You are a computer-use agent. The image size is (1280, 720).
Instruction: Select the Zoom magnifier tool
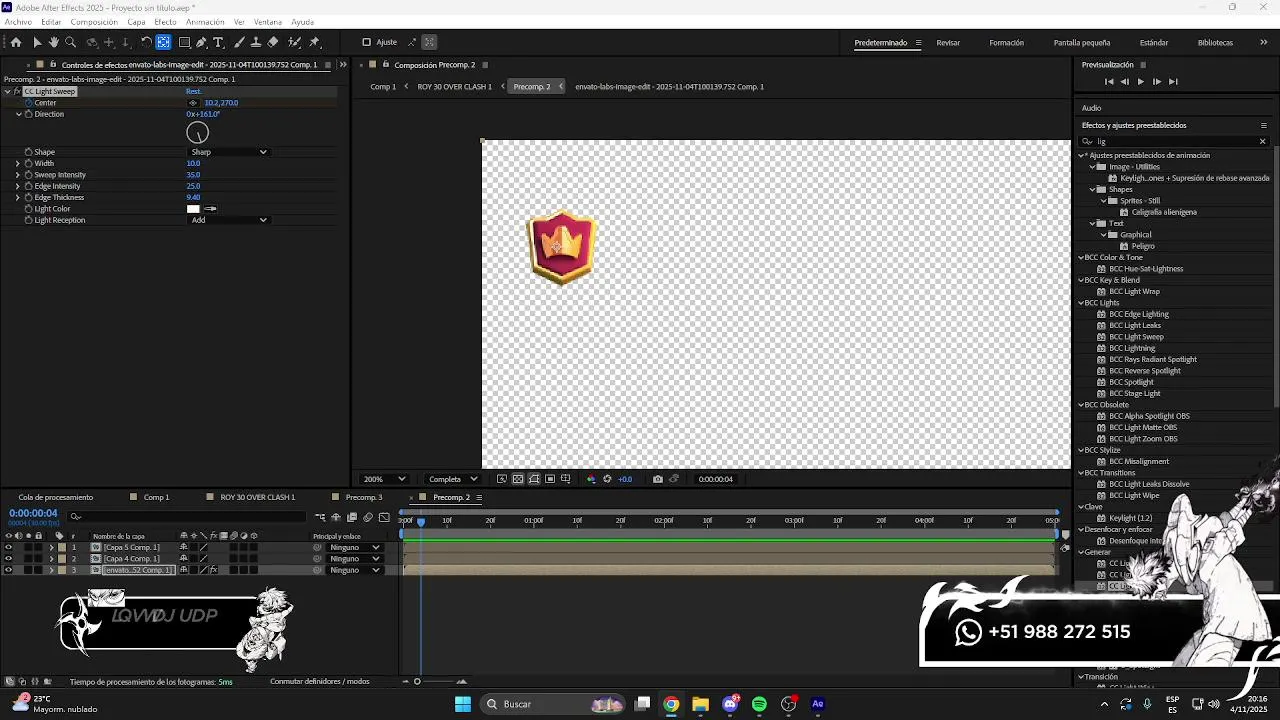click(x=70, y=42)
